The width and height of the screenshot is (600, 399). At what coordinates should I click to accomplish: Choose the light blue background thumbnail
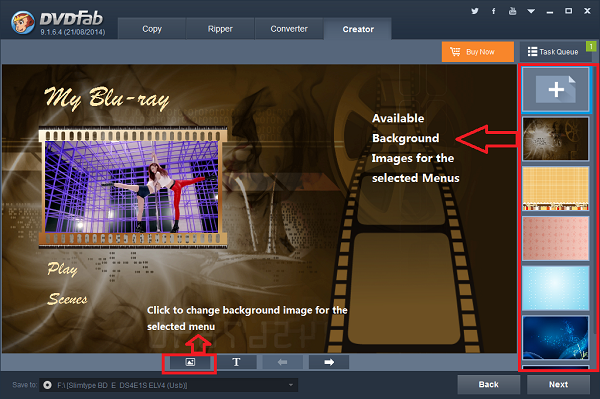(556, 288)
